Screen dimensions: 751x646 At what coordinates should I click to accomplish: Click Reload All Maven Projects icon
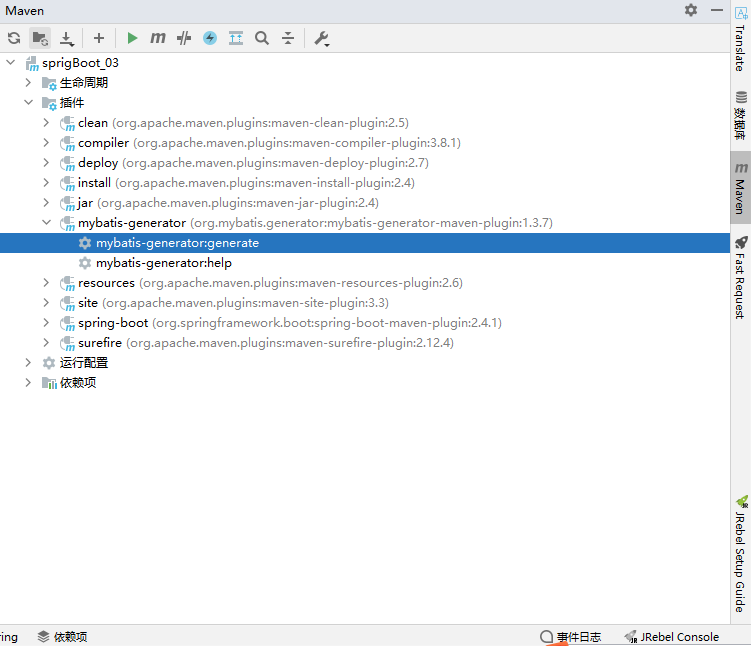[14, 38]
